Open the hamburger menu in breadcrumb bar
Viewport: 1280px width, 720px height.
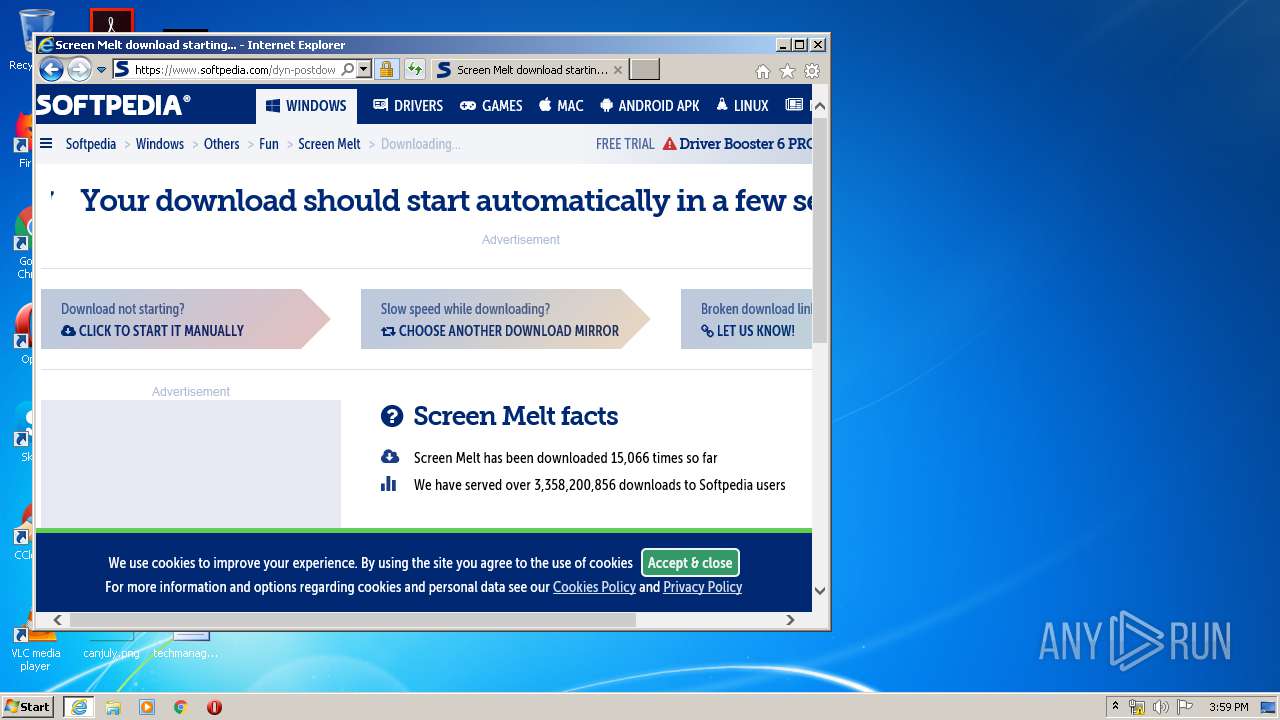(46, 143)
